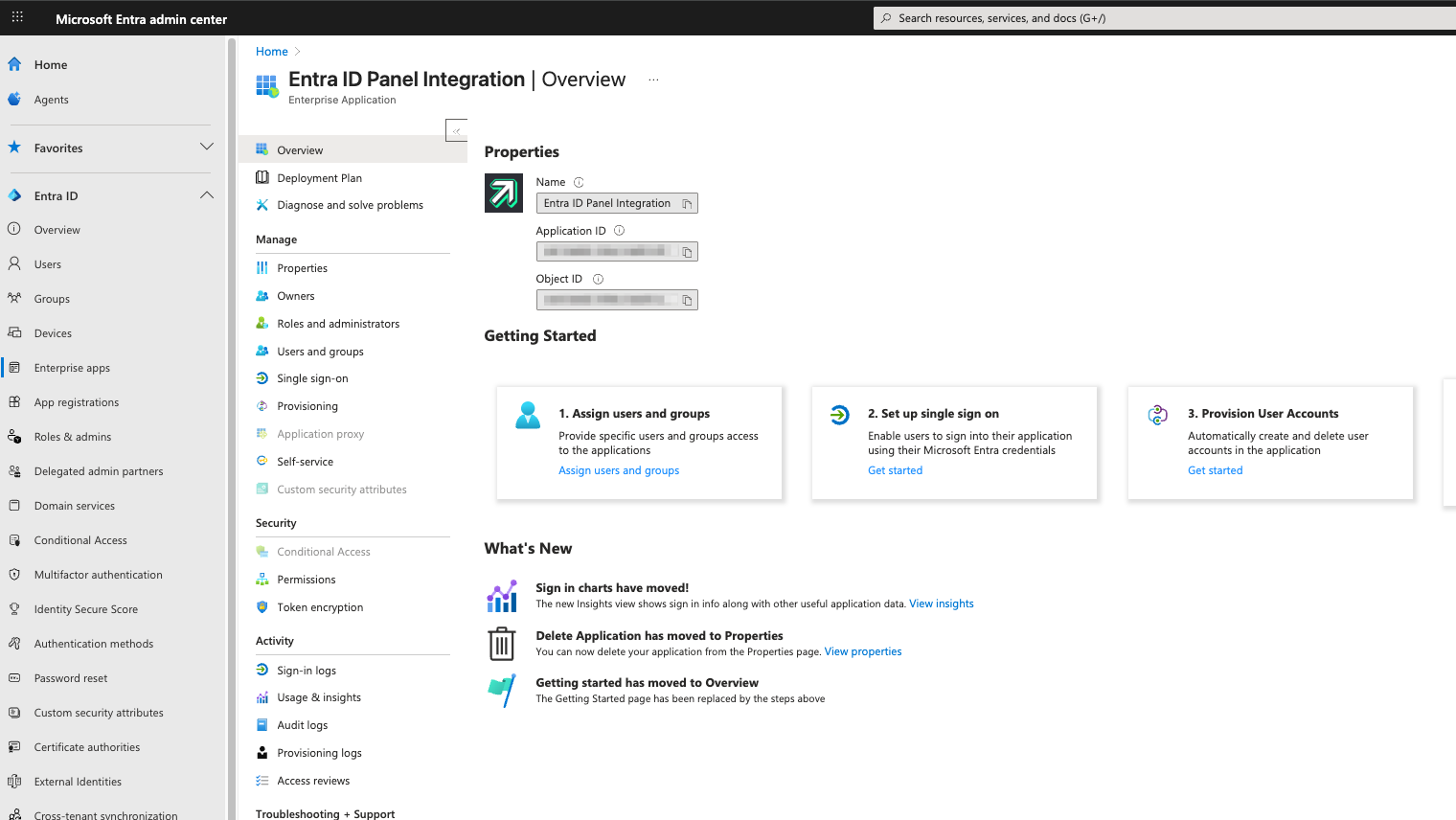Viewport: 1456px width, 820px height.
Task: Click the View properties link
Action: coord(862,651)
